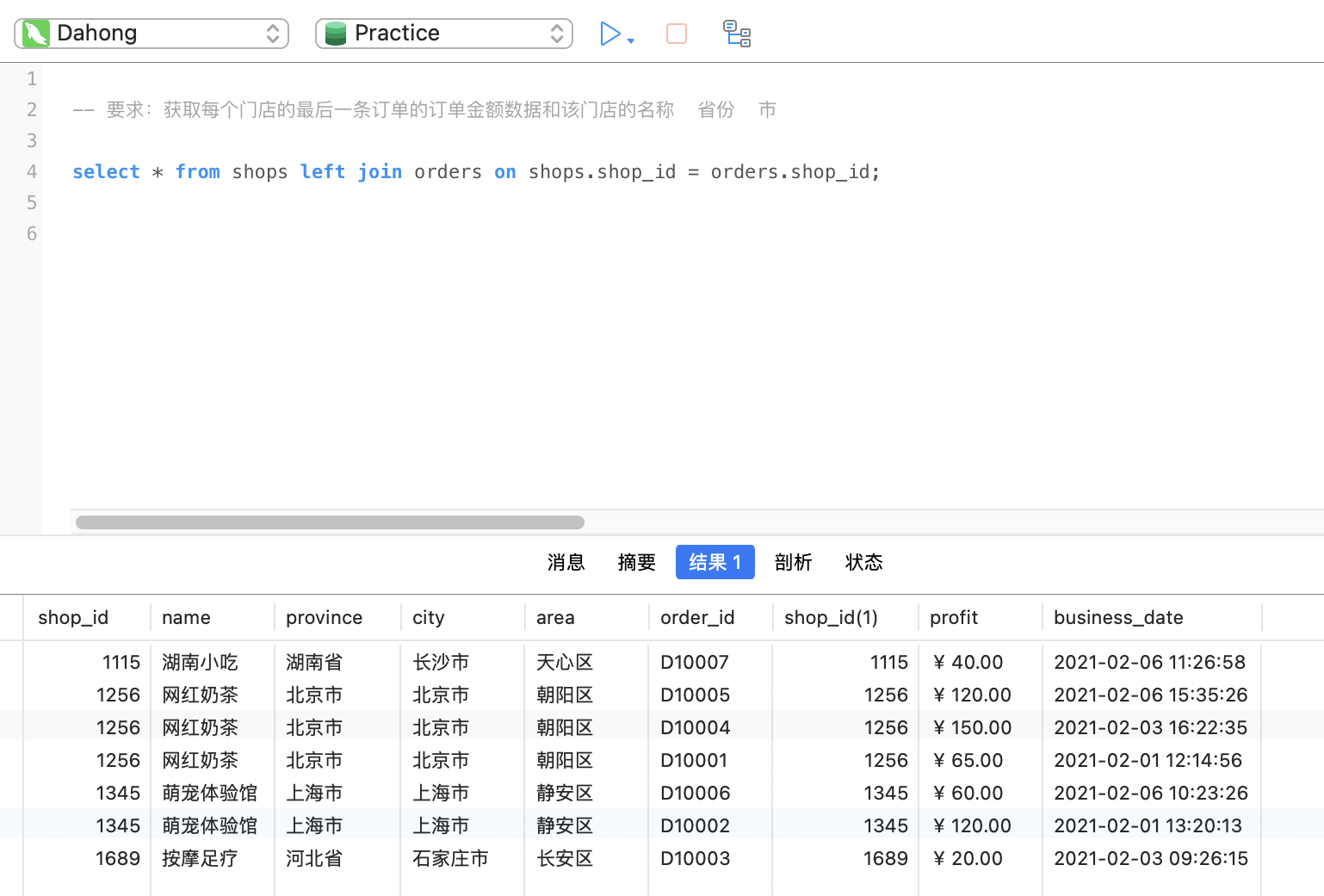The height and width of the screenshot is (896, 1324).
Task: Click the province column header
Action: pyautogui.click(x=337, y=617)
